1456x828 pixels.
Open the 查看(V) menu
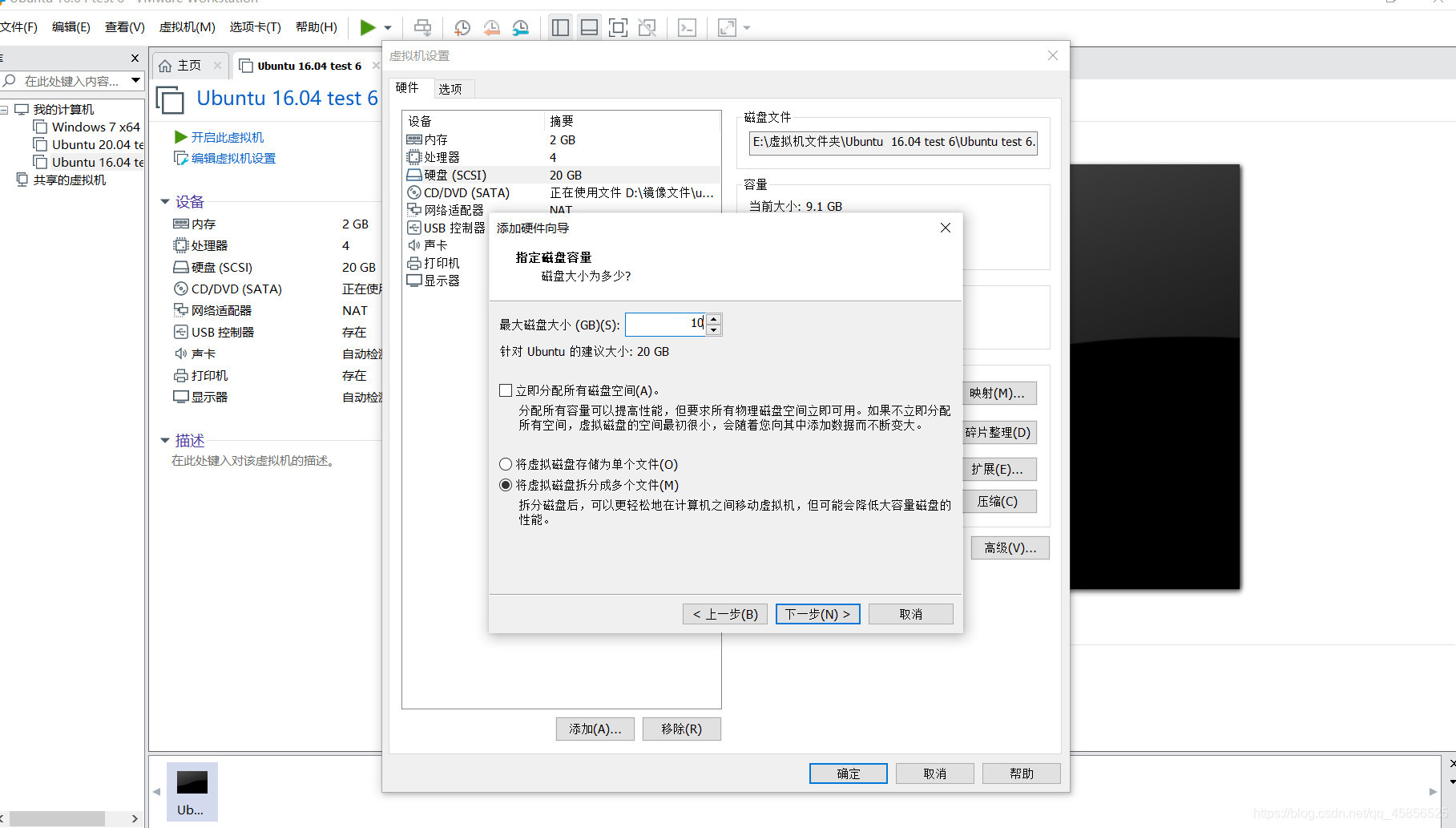(124, 27)
